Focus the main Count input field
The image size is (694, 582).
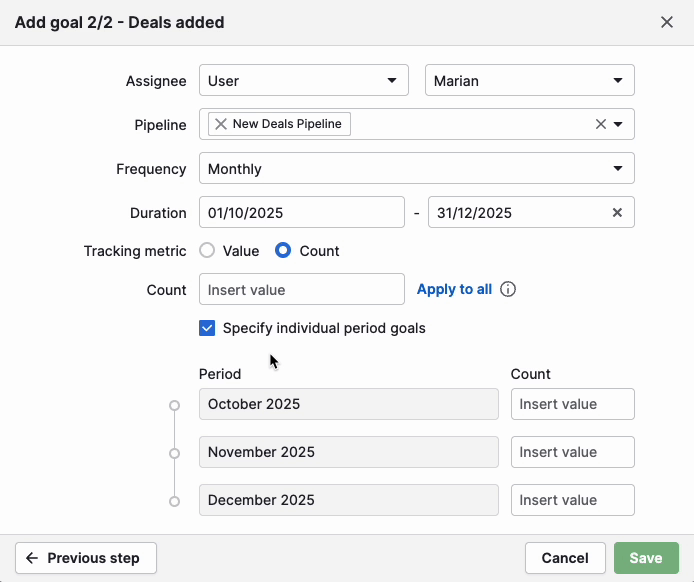tap(301, 290)
